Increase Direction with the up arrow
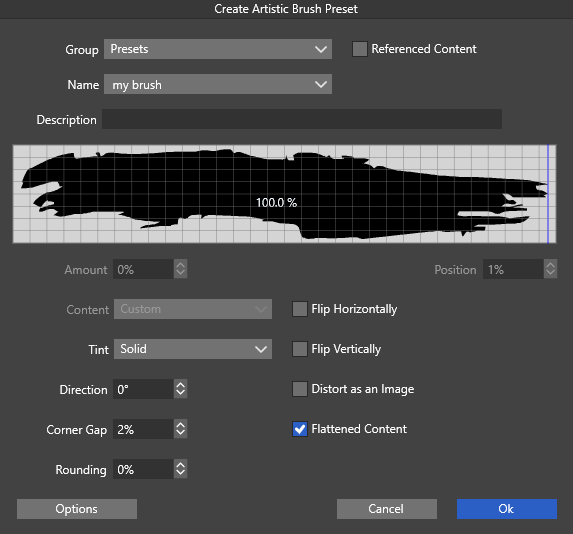 181,385
